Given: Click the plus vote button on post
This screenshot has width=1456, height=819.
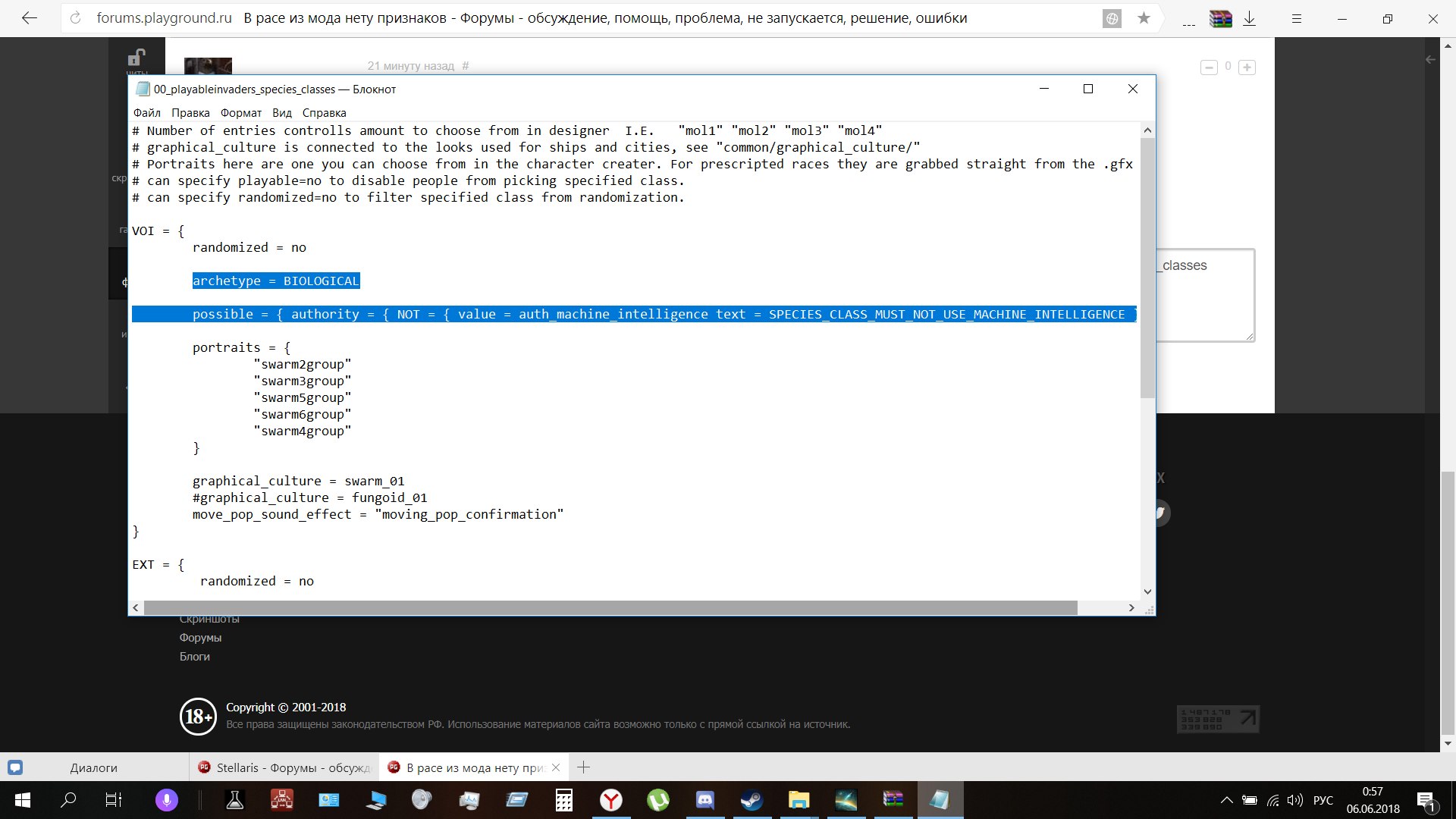Looking at the screenshot, I should point(1247,67).
